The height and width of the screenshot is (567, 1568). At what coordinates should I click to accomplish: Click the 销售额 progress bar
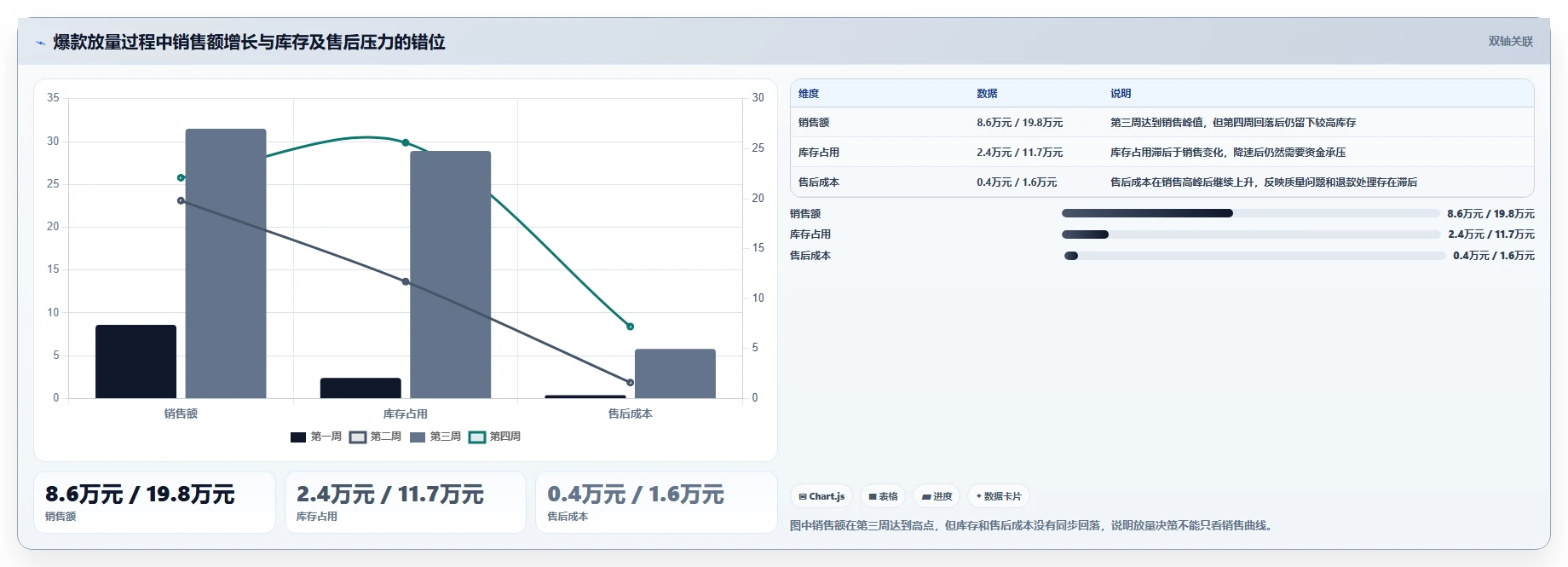click(1250, 213)
